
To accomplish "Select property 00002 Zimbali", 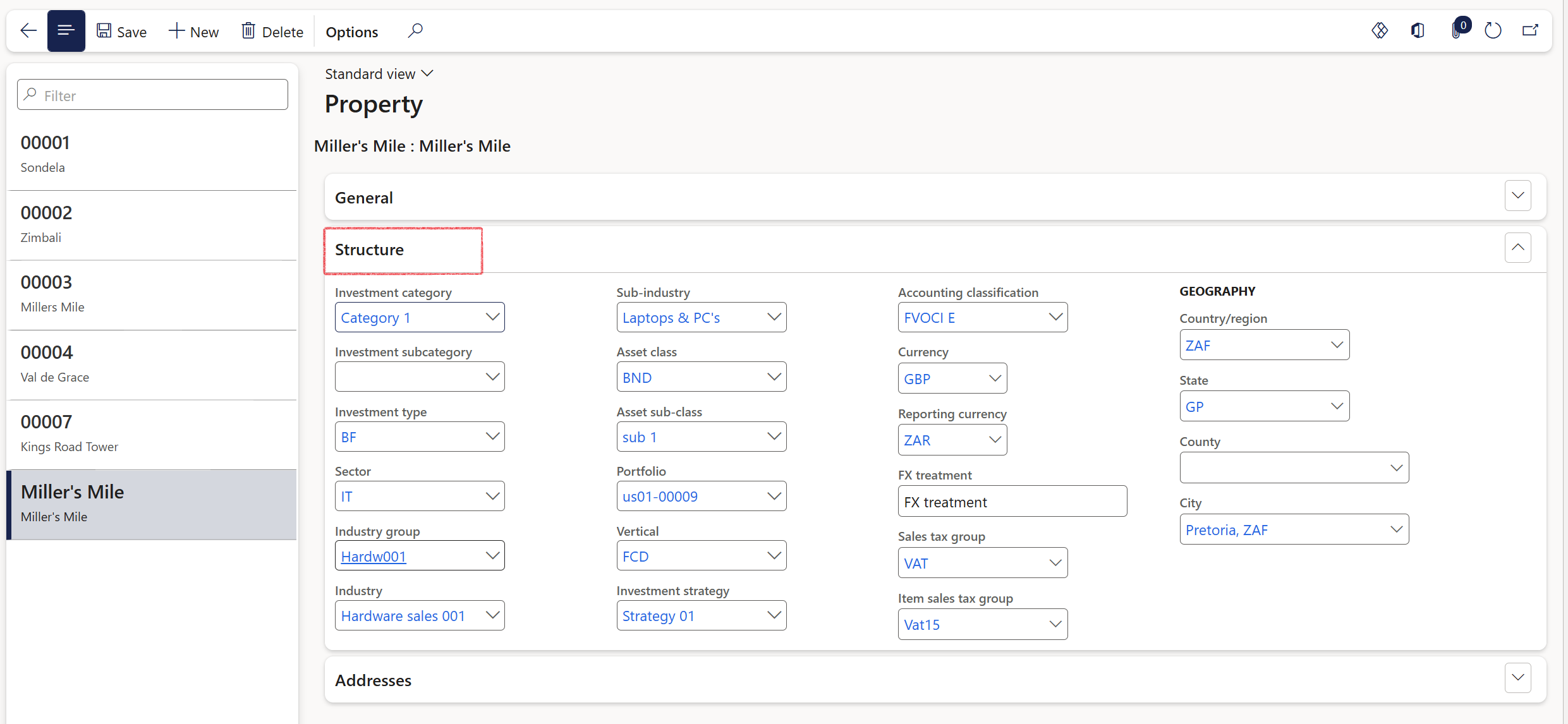I will [x=152, y=225].
